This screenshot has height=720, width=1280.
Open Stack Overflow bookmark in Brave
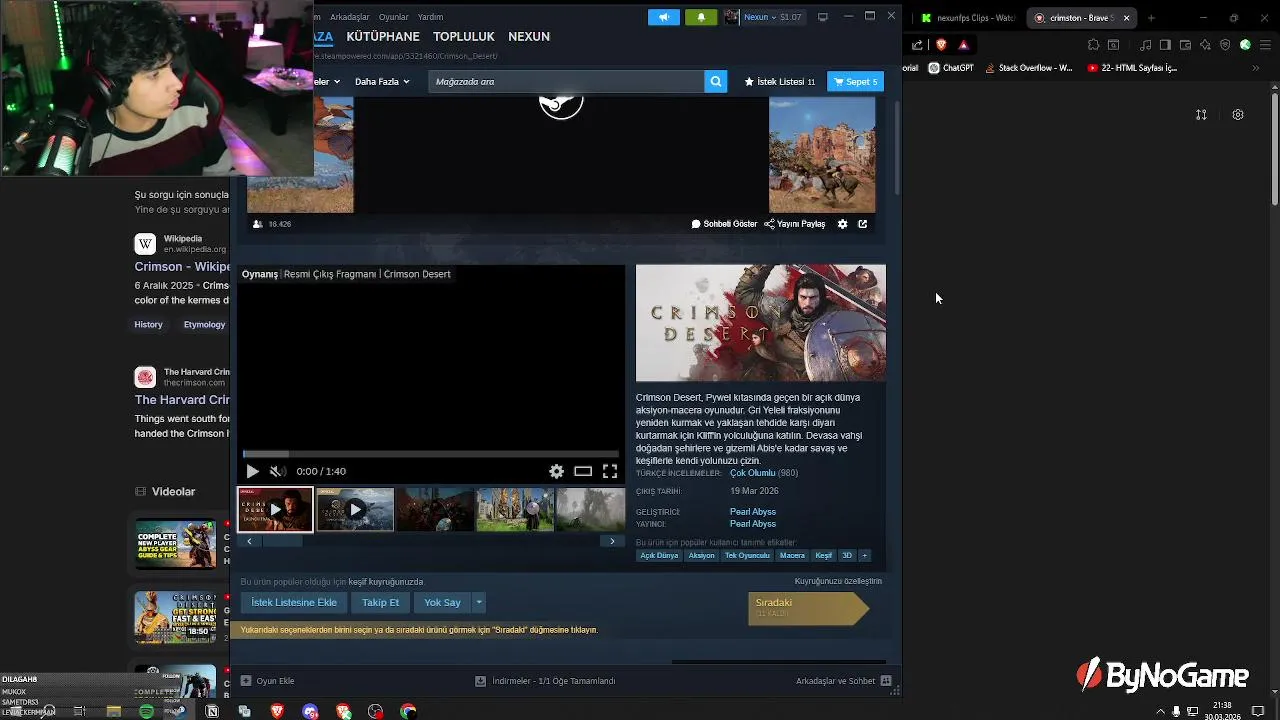pyautogui.click(x=1030, y=68)
